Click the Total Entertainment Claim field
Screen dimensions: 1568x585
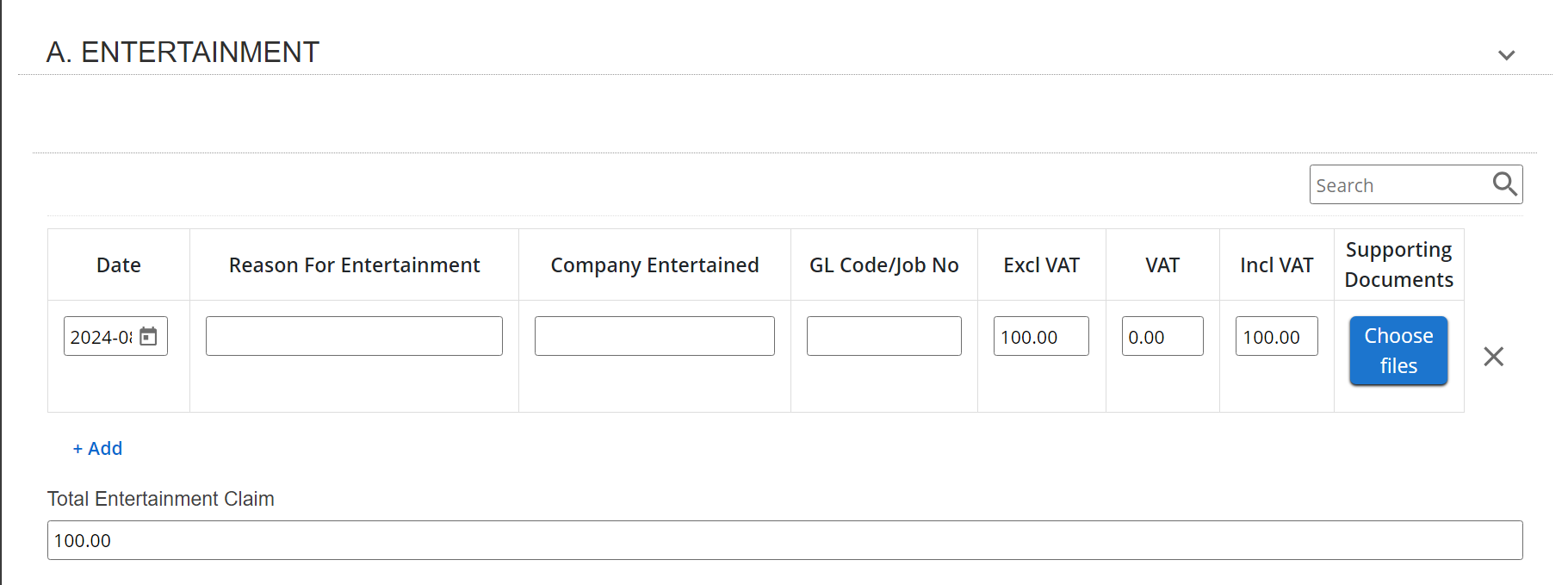784,540
